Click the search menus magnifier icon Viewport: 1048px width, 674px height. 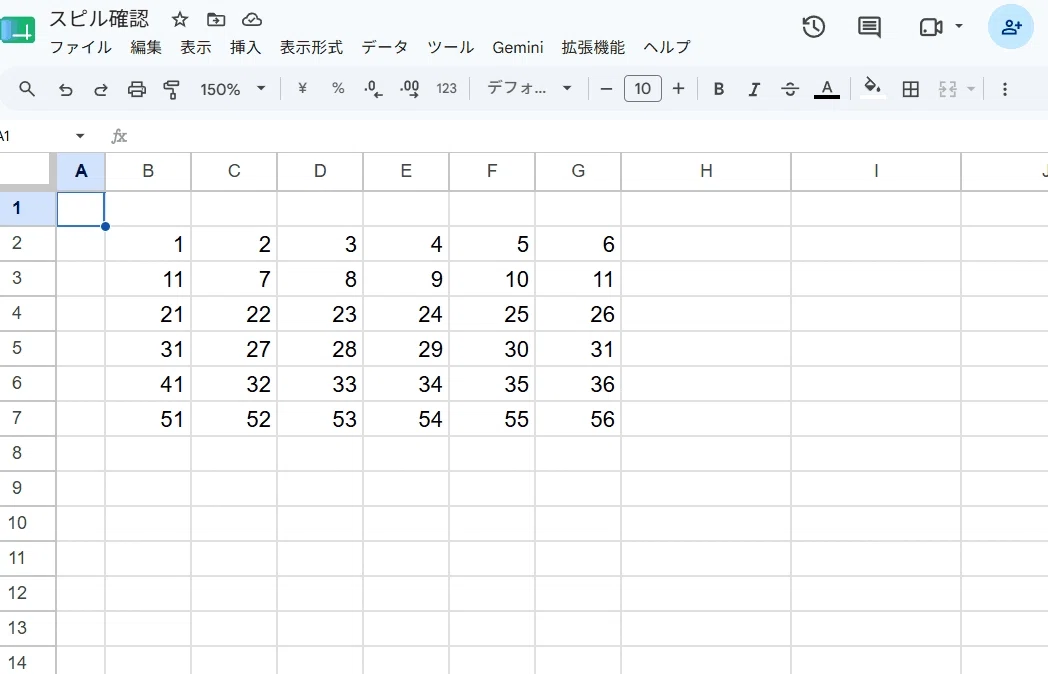(x=27, y=89)
